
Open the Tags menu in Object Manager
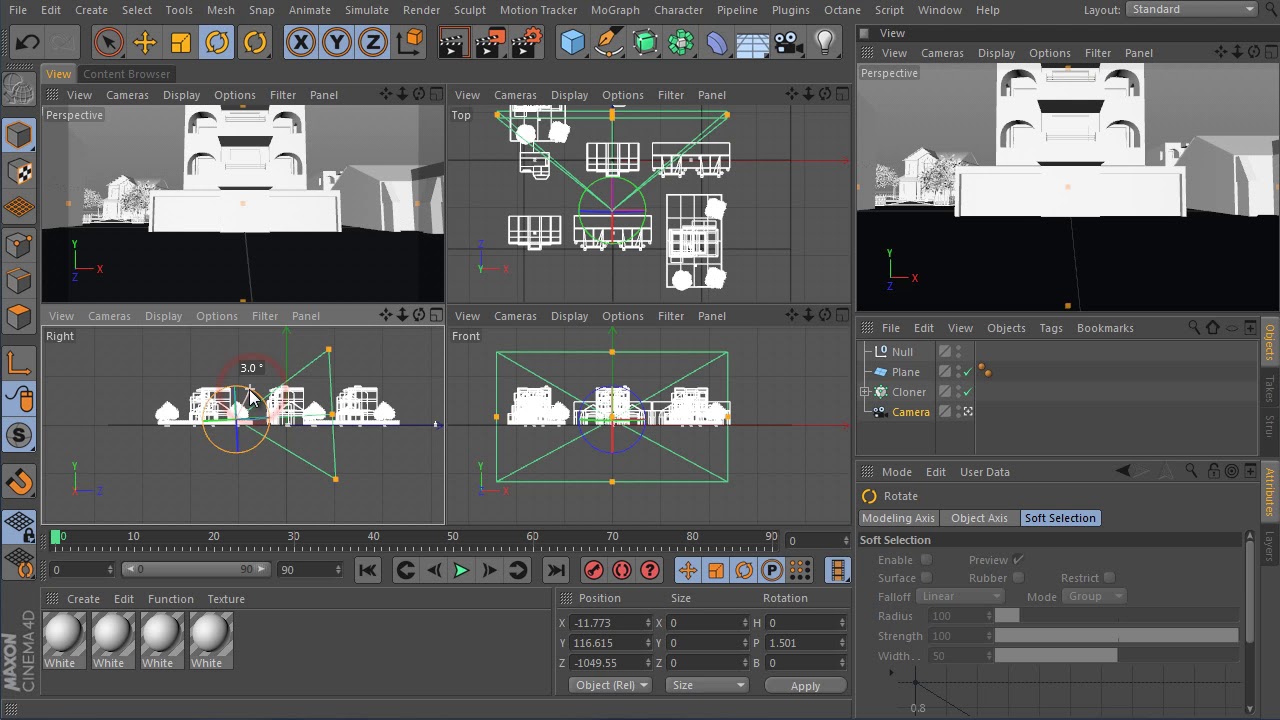(1050, 328)
